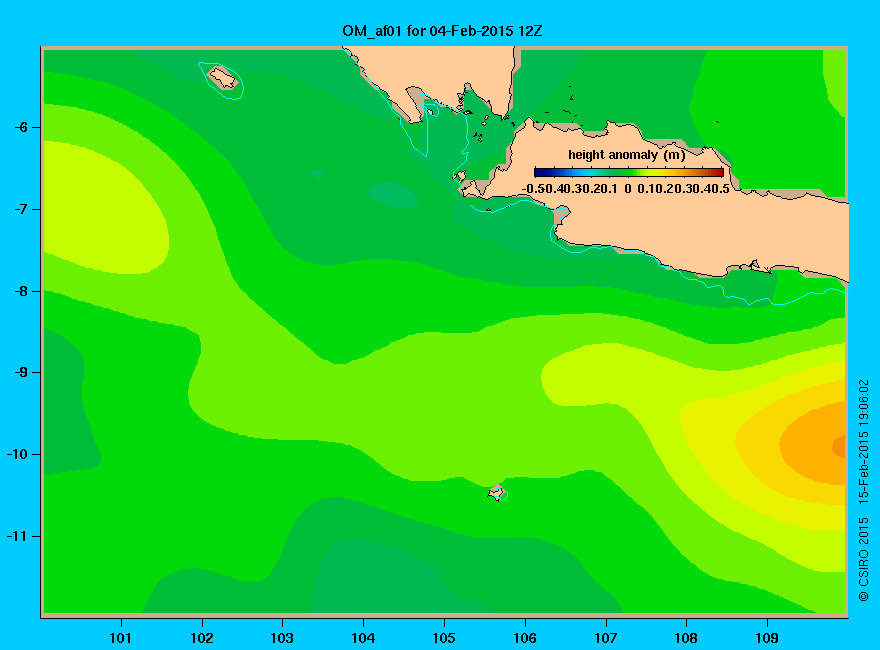Screen dimensions: 880x650
Task: Click latitude label -8 on the axis
Action: pyautogui.click(x=21, y=291)
